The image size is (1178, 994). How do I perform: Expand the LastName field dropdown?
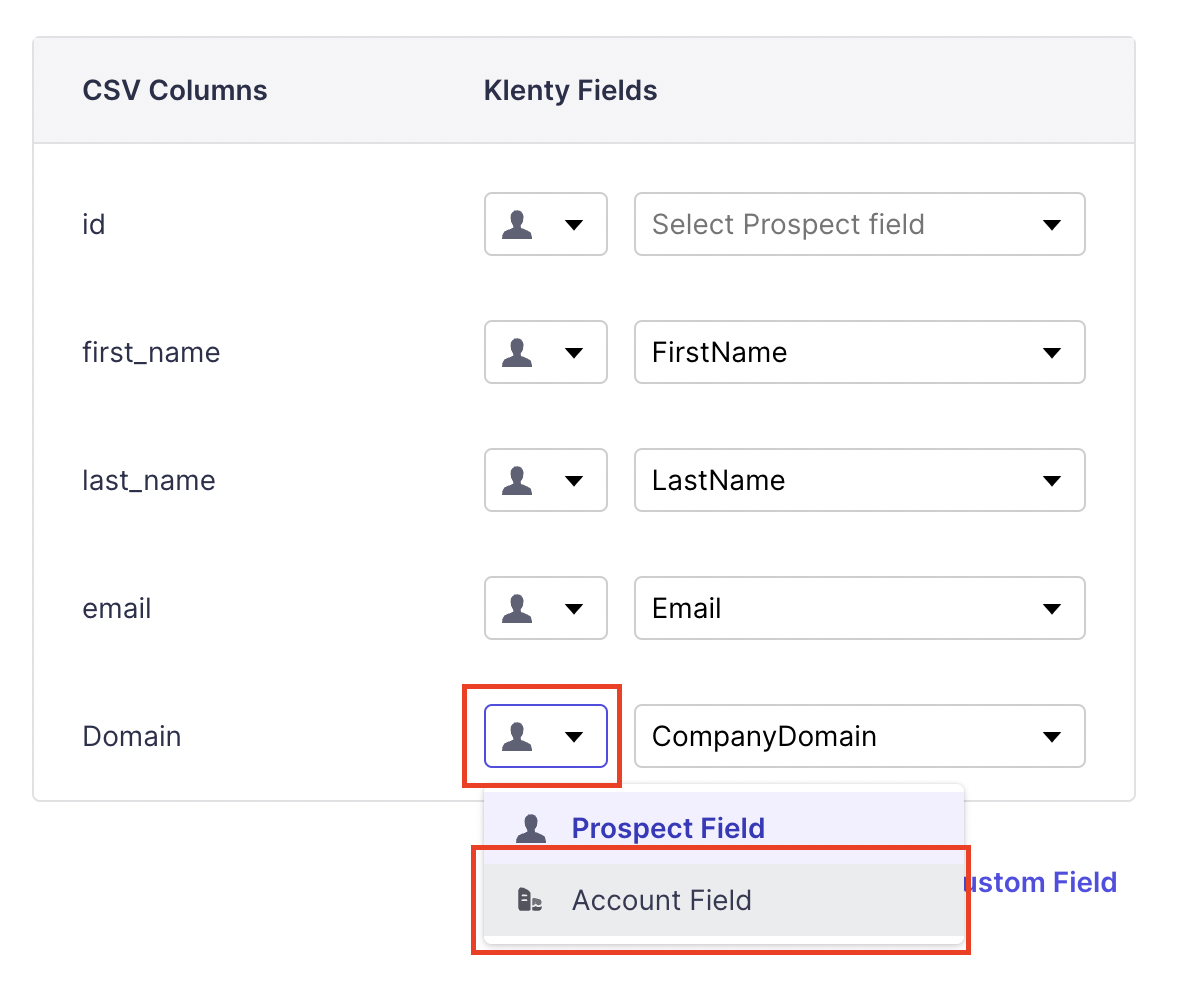pos(859,480)
